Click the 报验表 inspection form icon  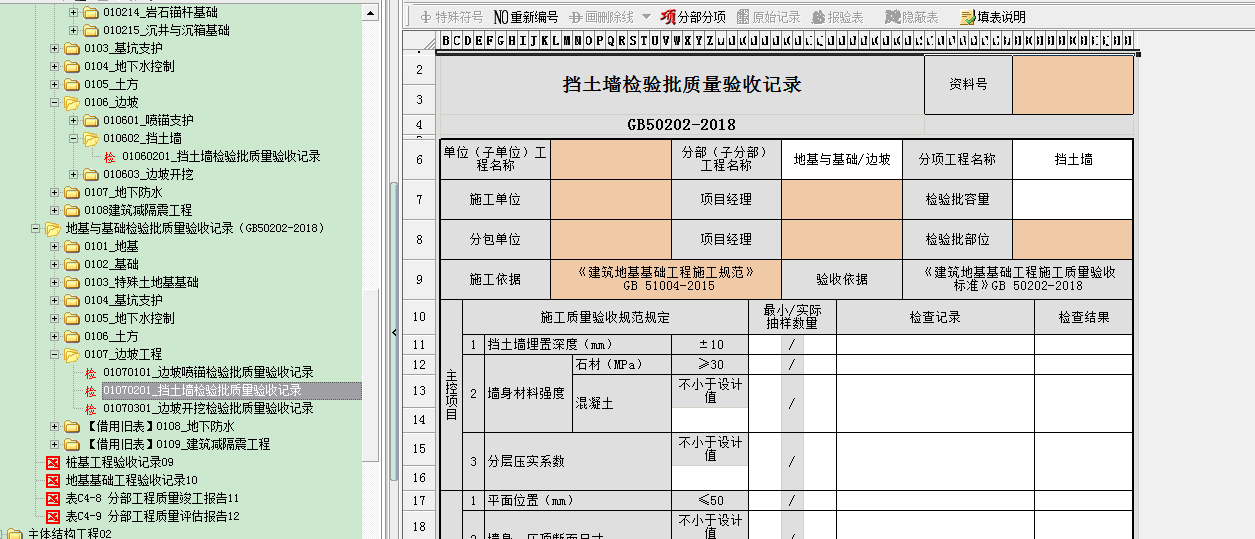point(838,17)
